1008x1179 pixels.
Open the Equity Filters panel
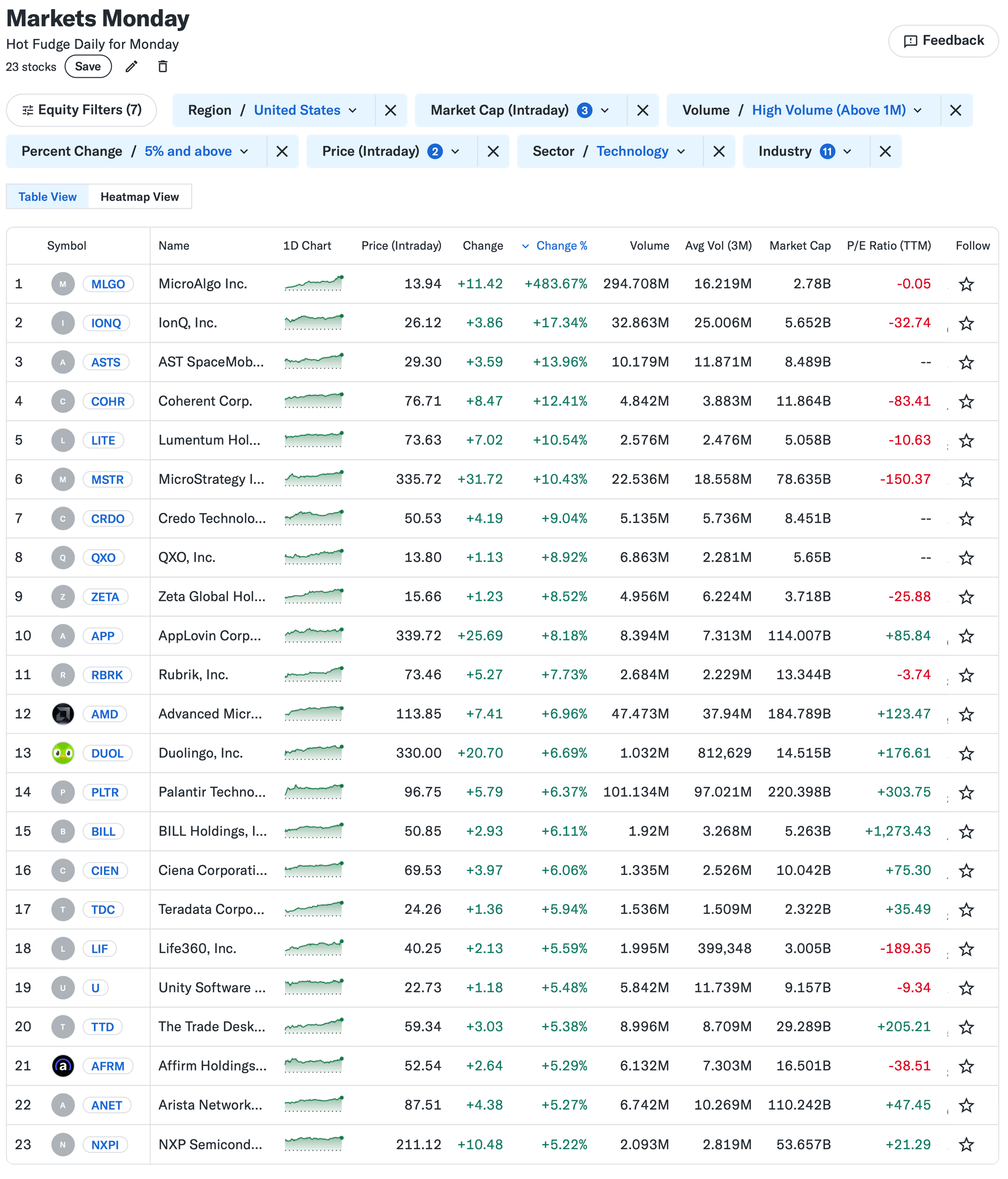(x=81, y=110)
